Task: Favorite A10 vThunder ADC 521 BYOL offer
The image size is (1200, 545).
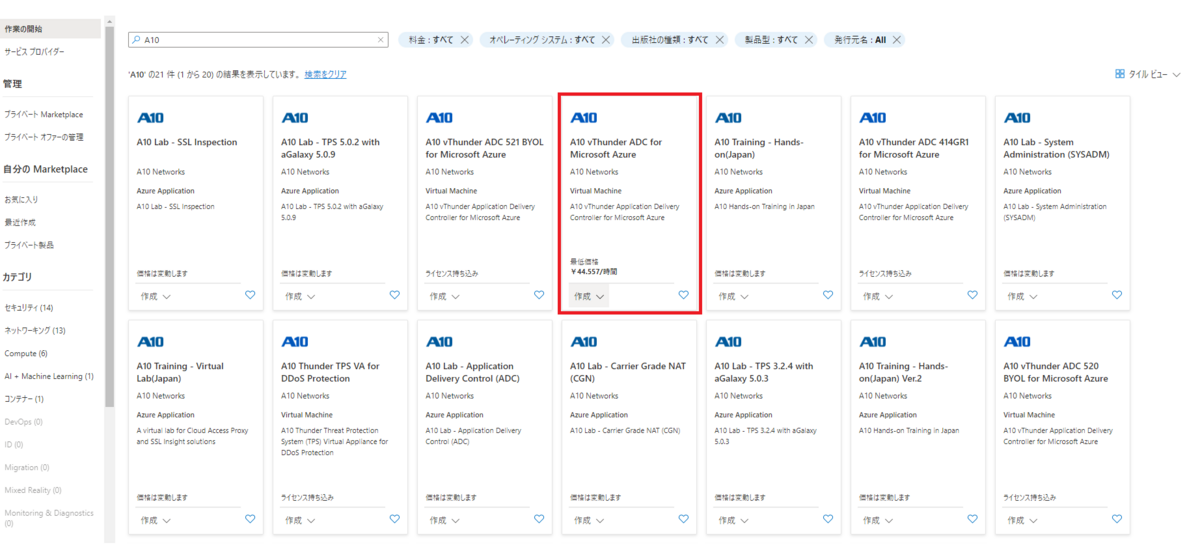Action: [539, 295]
